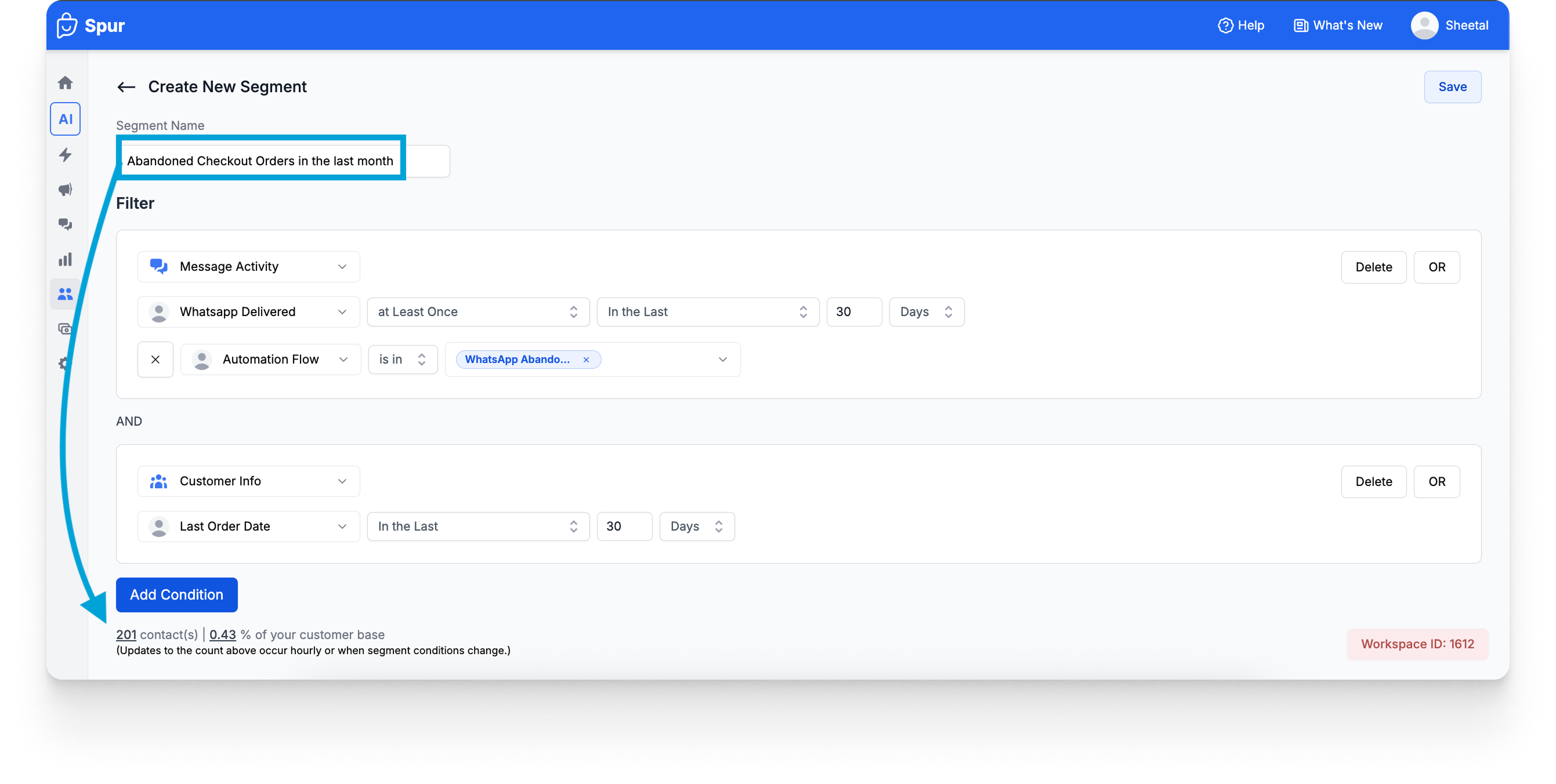Image resolution: width=1556 pixels, height=784 pixels.
Task: Go back using the left arrow
Action: point(126,88)
